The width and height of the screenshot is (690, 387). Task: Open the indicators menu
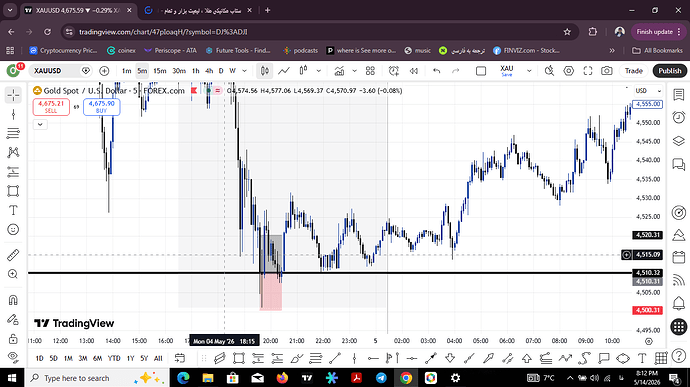tap(339, 71)
